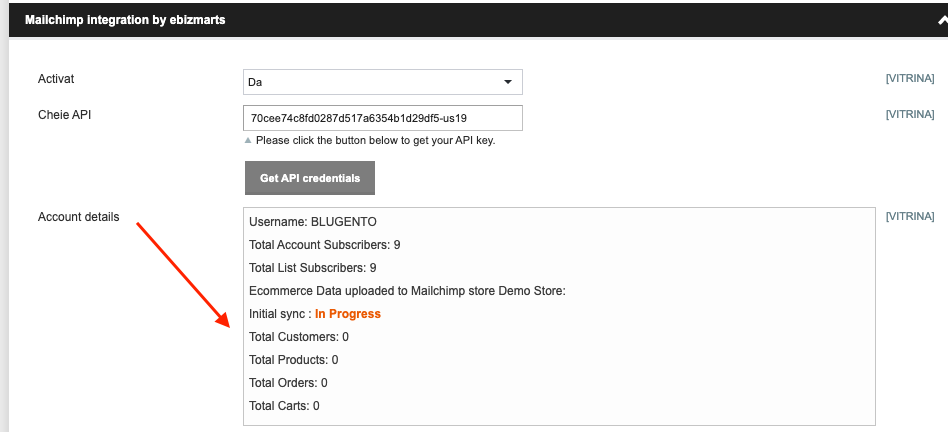Click the Activat label

point(56,79)
